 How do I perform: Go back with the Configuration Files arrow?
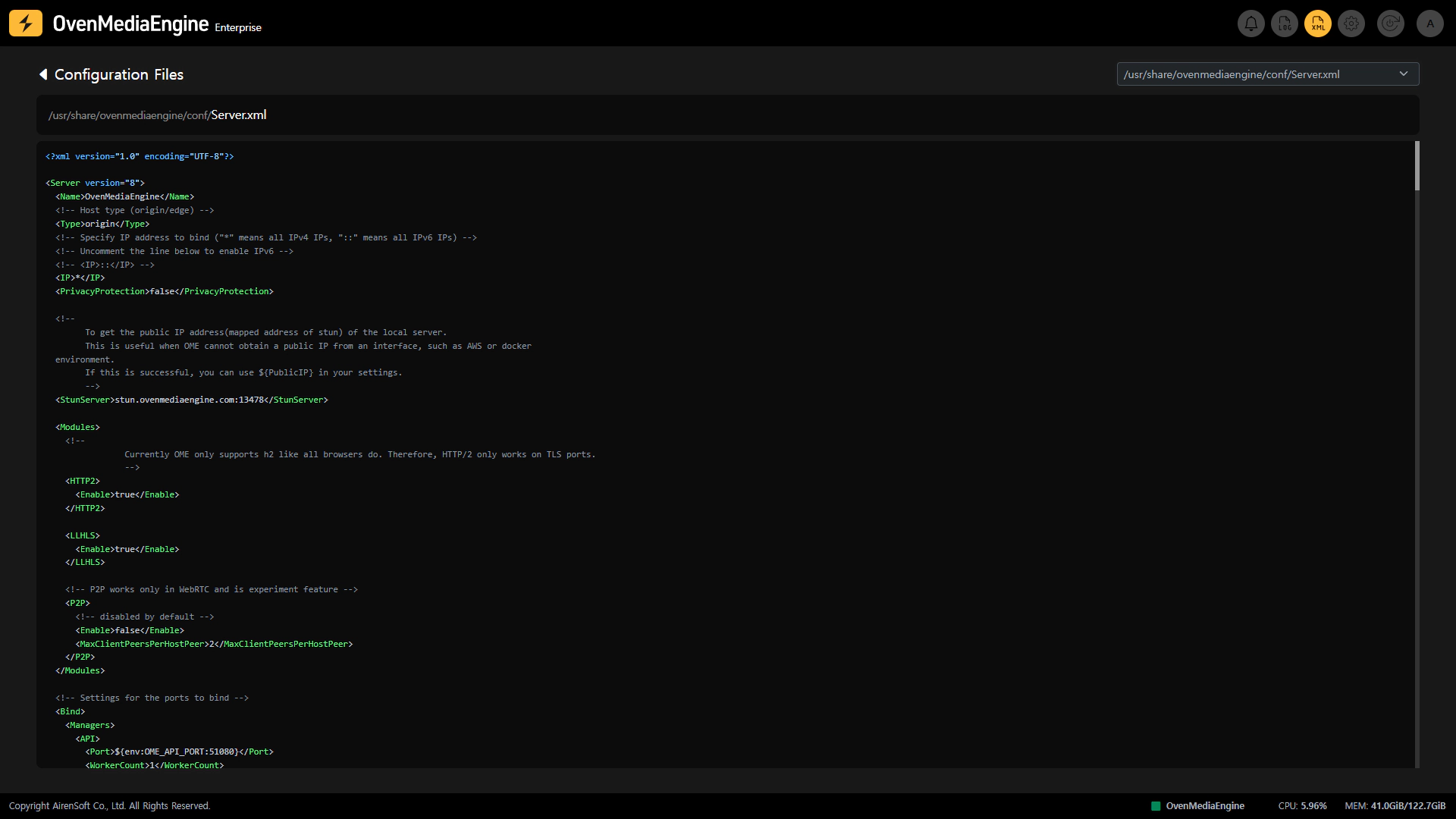click(43, 74)
